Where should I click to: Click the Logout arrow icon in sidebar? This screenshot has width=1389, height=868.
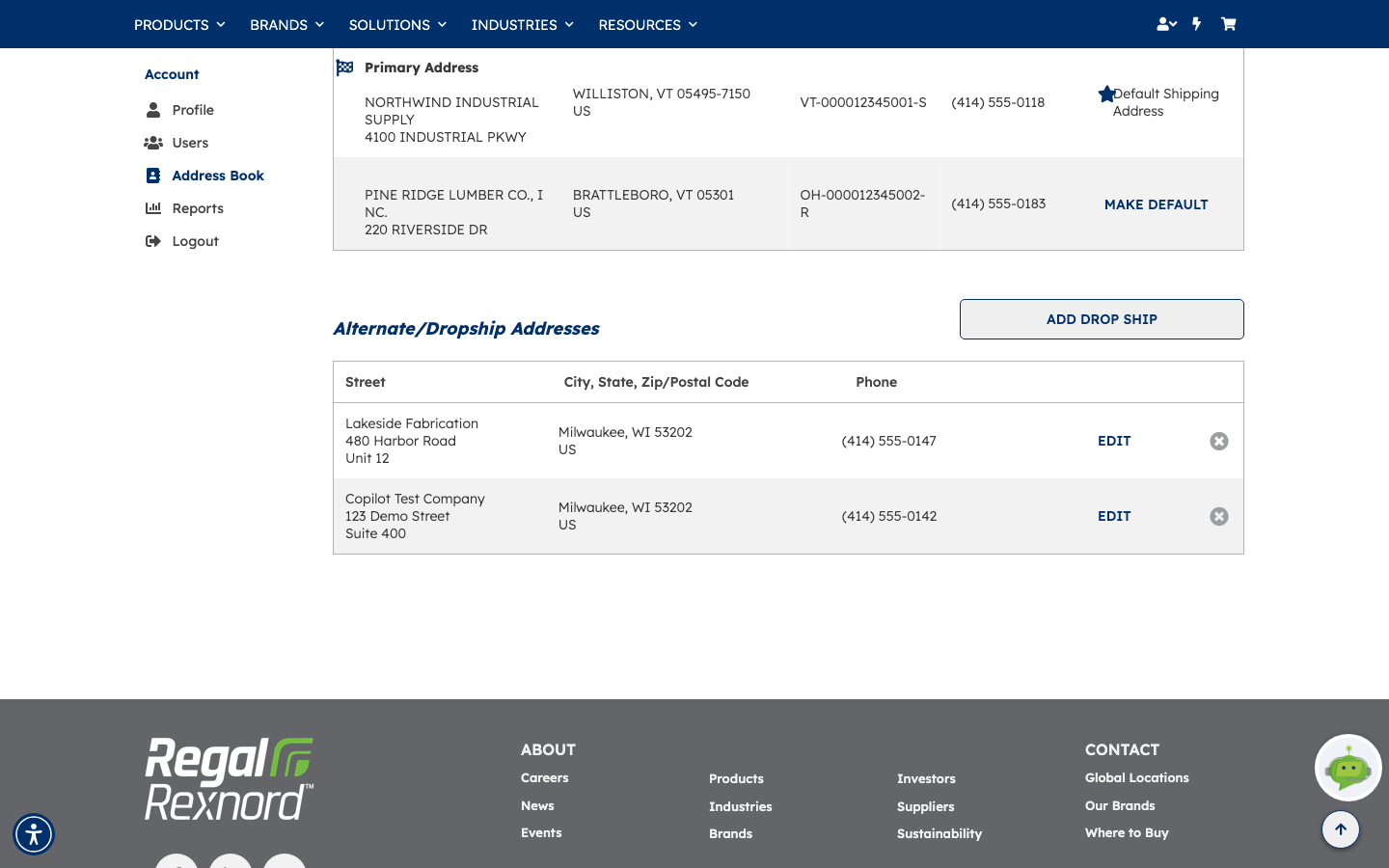[x=153, y=241]
